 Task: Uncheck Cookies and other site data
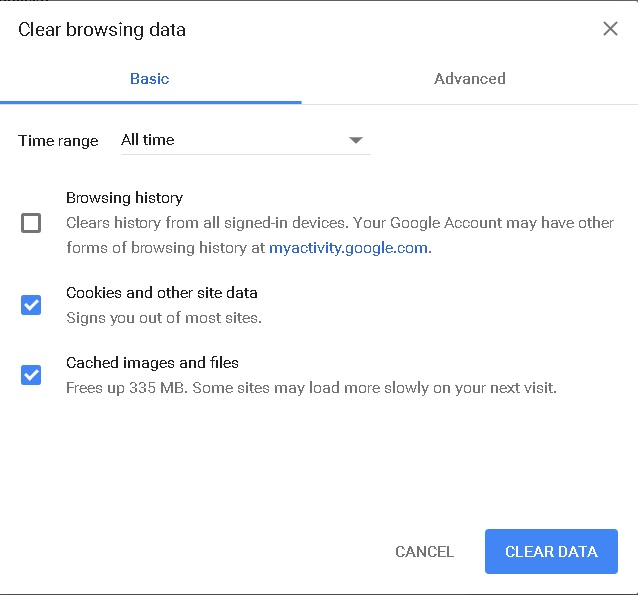click(31, 305)
